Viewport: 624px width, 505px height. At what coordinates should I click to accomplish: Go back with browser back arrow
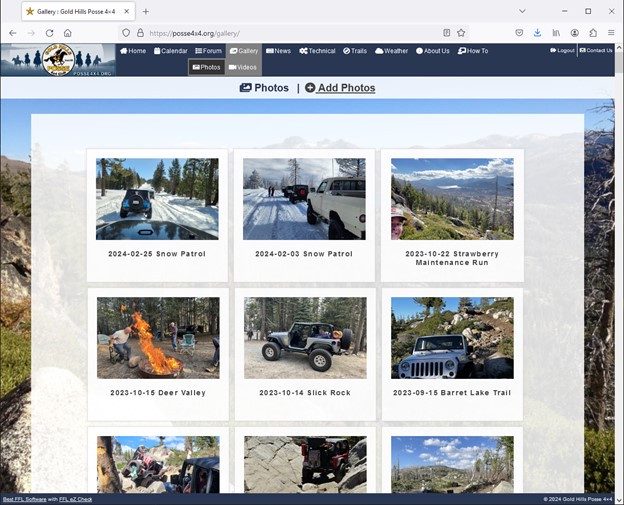(x=13, y=33)
